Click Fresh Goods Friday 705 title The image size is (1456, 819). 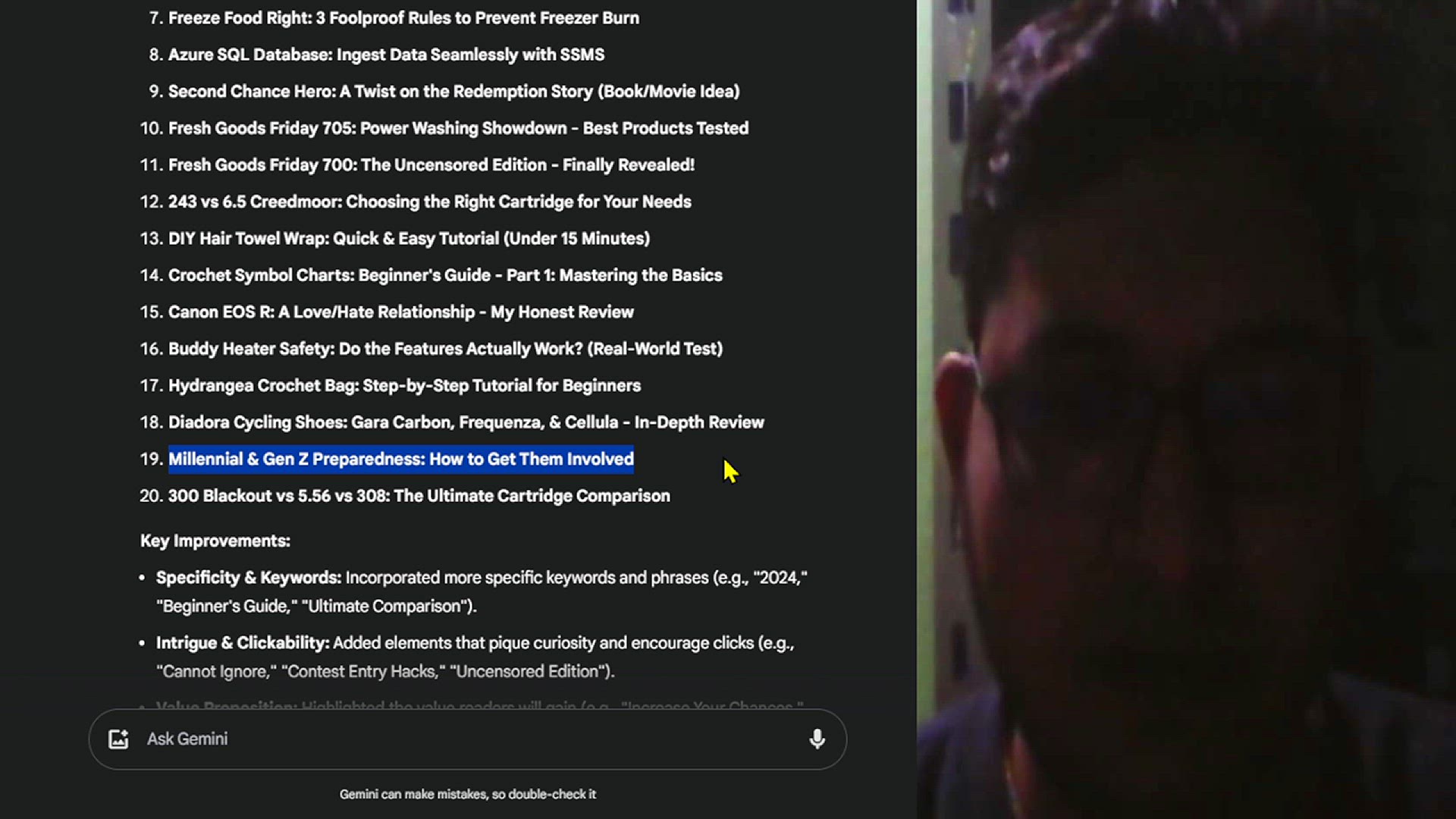pyautogui.click(x=458, y=128)
